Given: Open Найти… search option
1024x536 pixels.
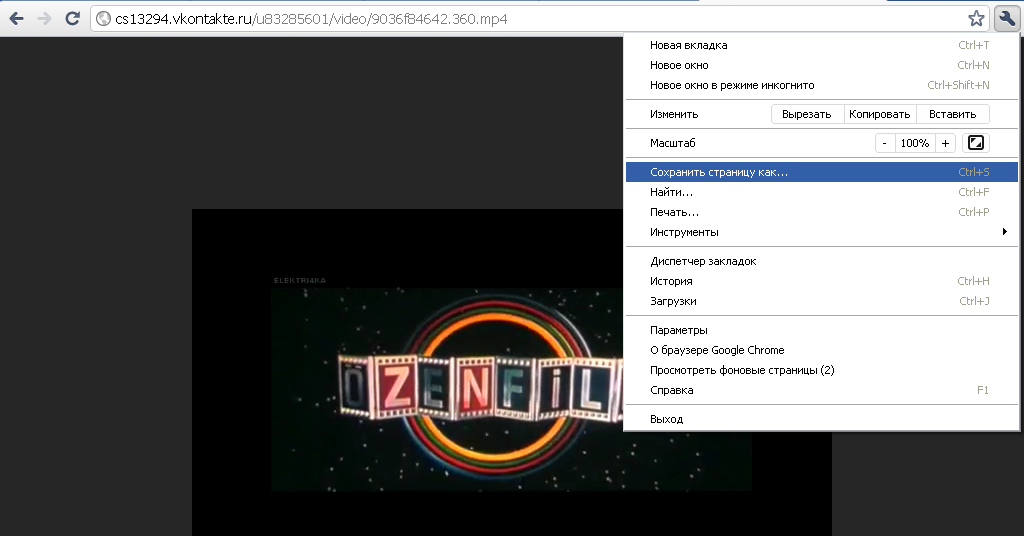Looking at the screenshot, I should coord(822,192).
